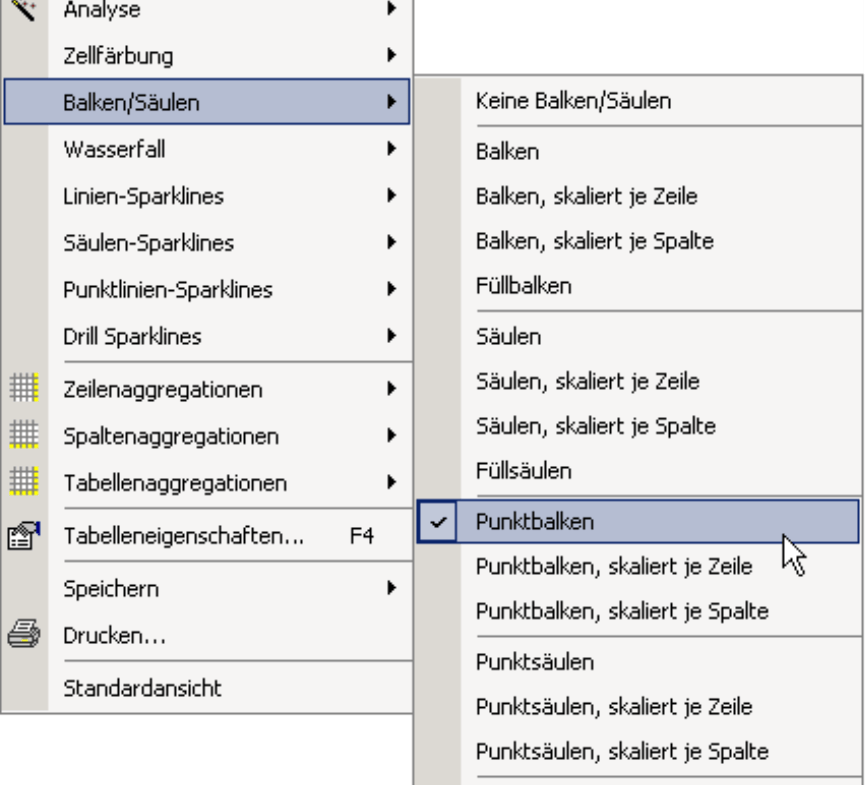Click the Tabelleneigenschaften properties icon

pyautogui.click(x=24, y=536)
